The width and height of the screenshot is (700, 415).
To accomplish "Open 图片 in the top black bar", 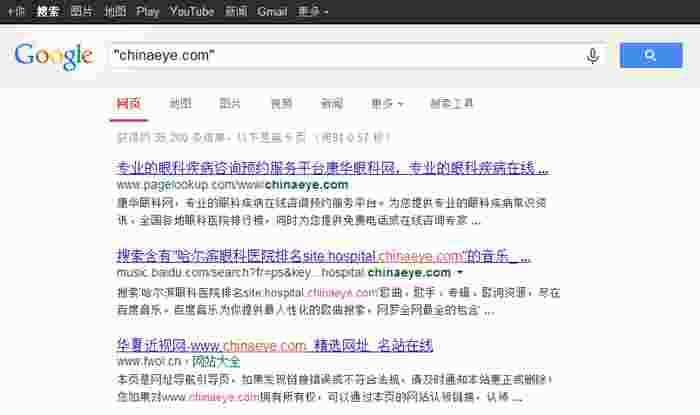I will click(81, 11).
